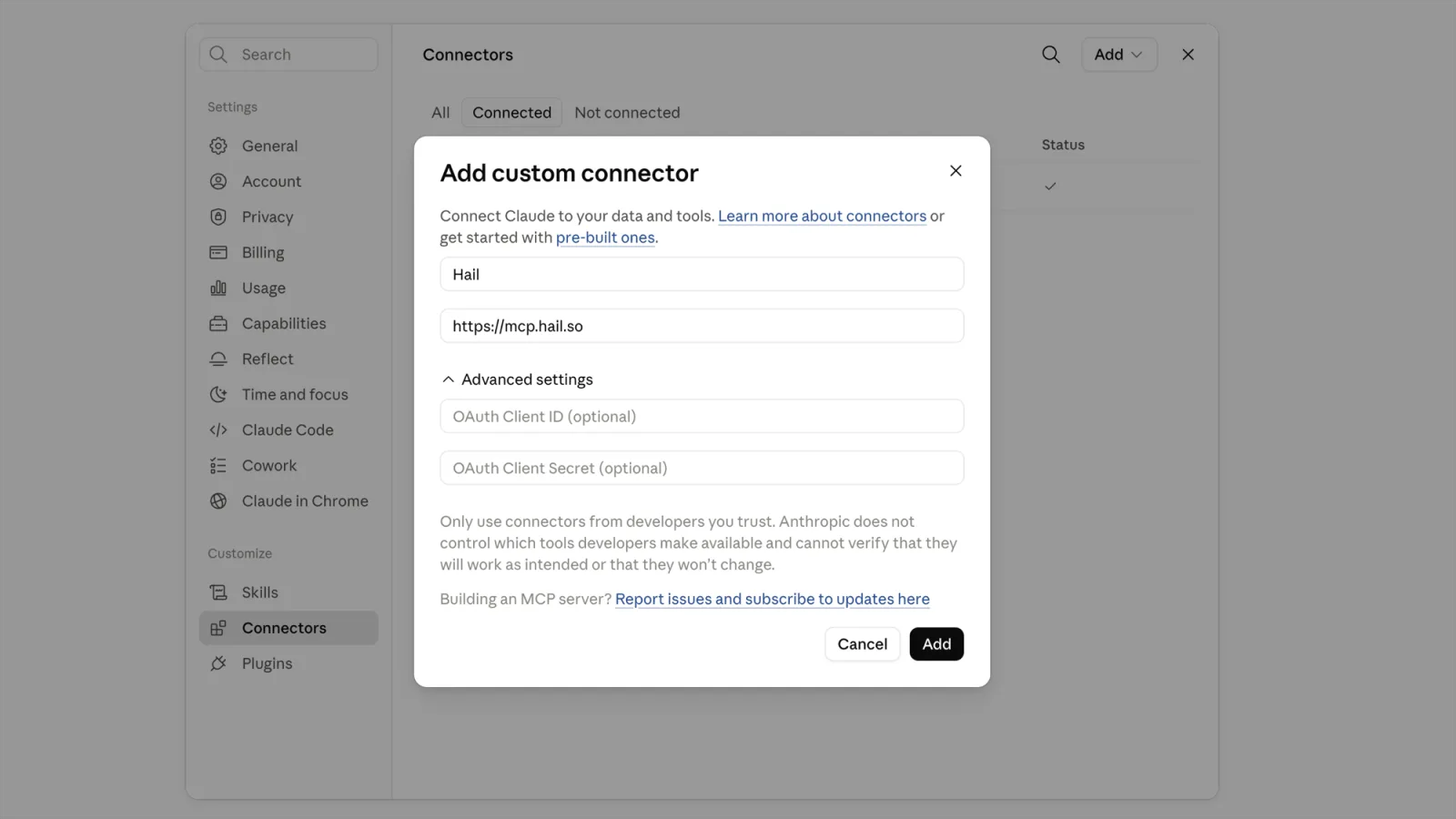Click the status checkmark in connectors table
Viewport: 1456px width, 819px height.
pyautogui.click(x=1050, y=186)
